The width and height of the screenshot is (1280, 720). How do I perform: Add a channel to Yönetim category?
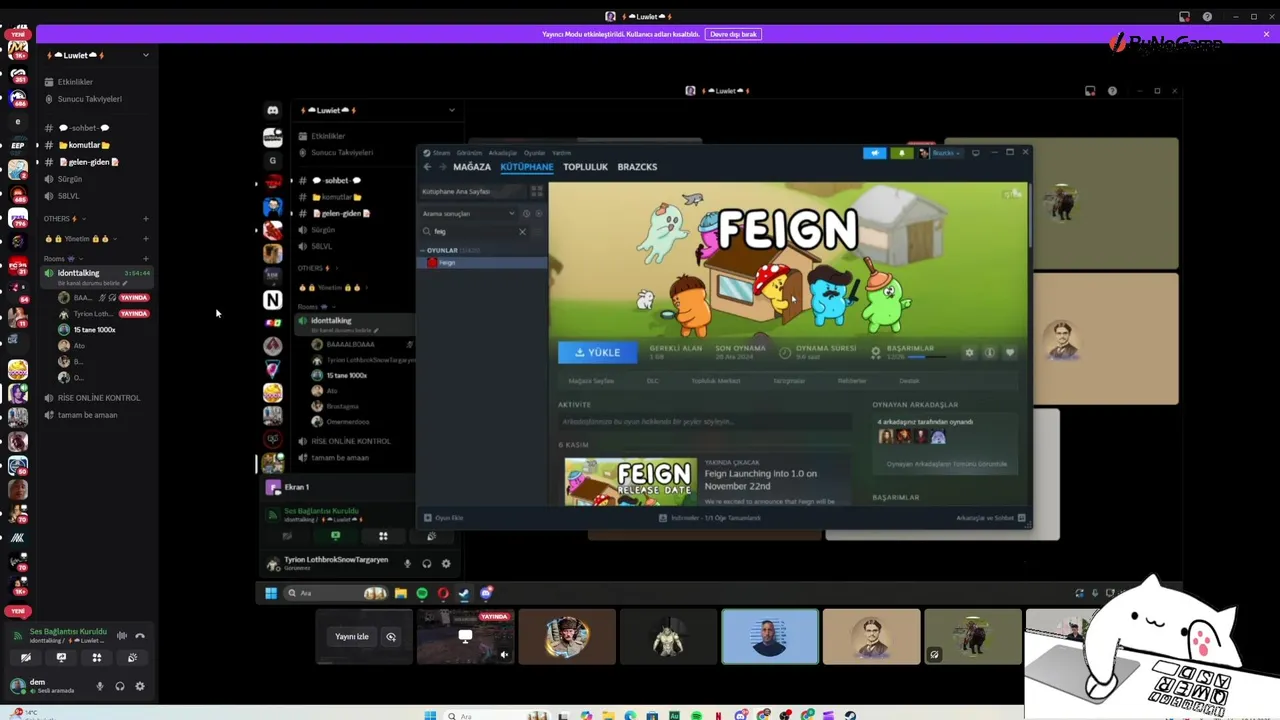[146, 239]
